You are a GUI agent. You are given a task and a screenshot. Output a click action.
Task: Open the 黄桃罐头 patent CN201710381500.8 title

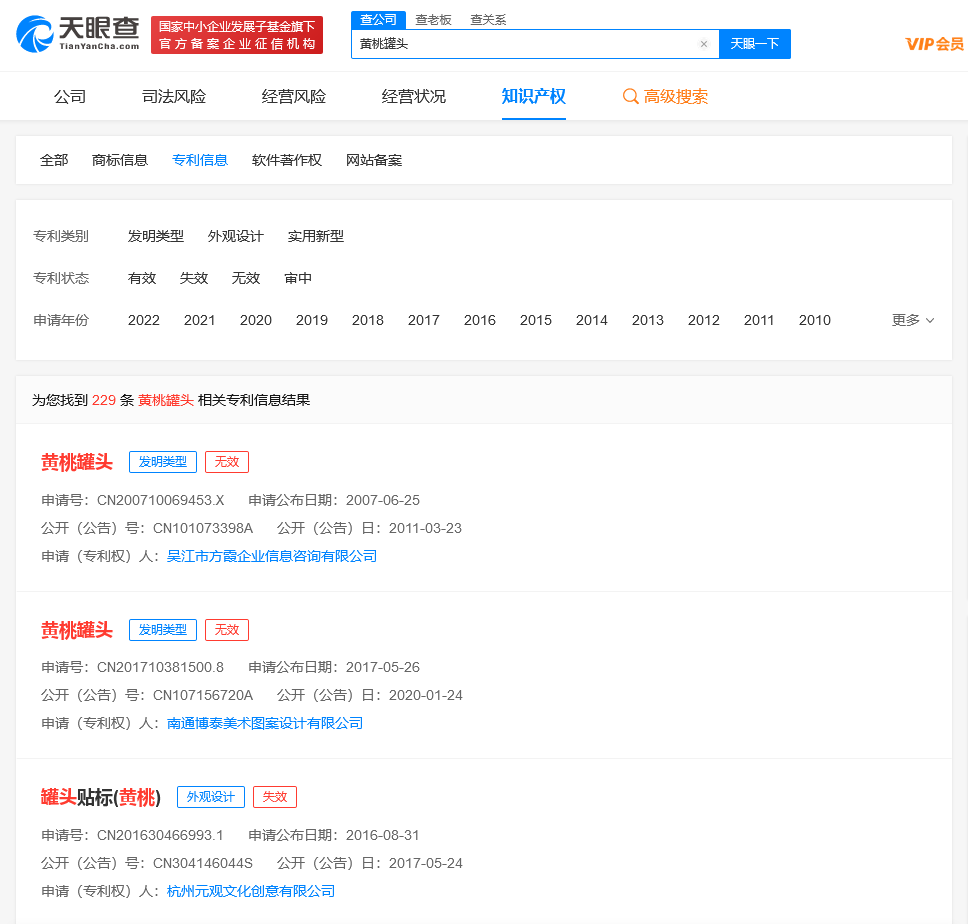click(77, 630)
